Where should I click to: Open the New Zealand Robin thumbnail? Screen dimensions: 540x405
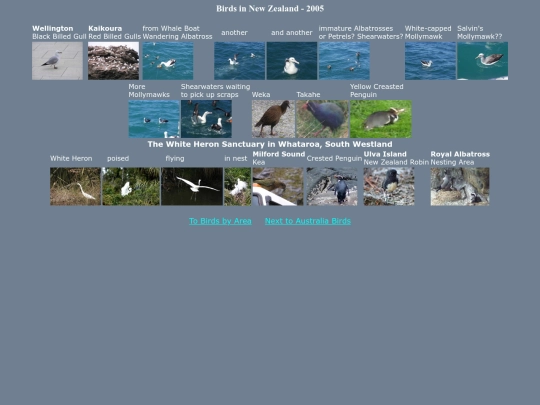tap(389, 187)
